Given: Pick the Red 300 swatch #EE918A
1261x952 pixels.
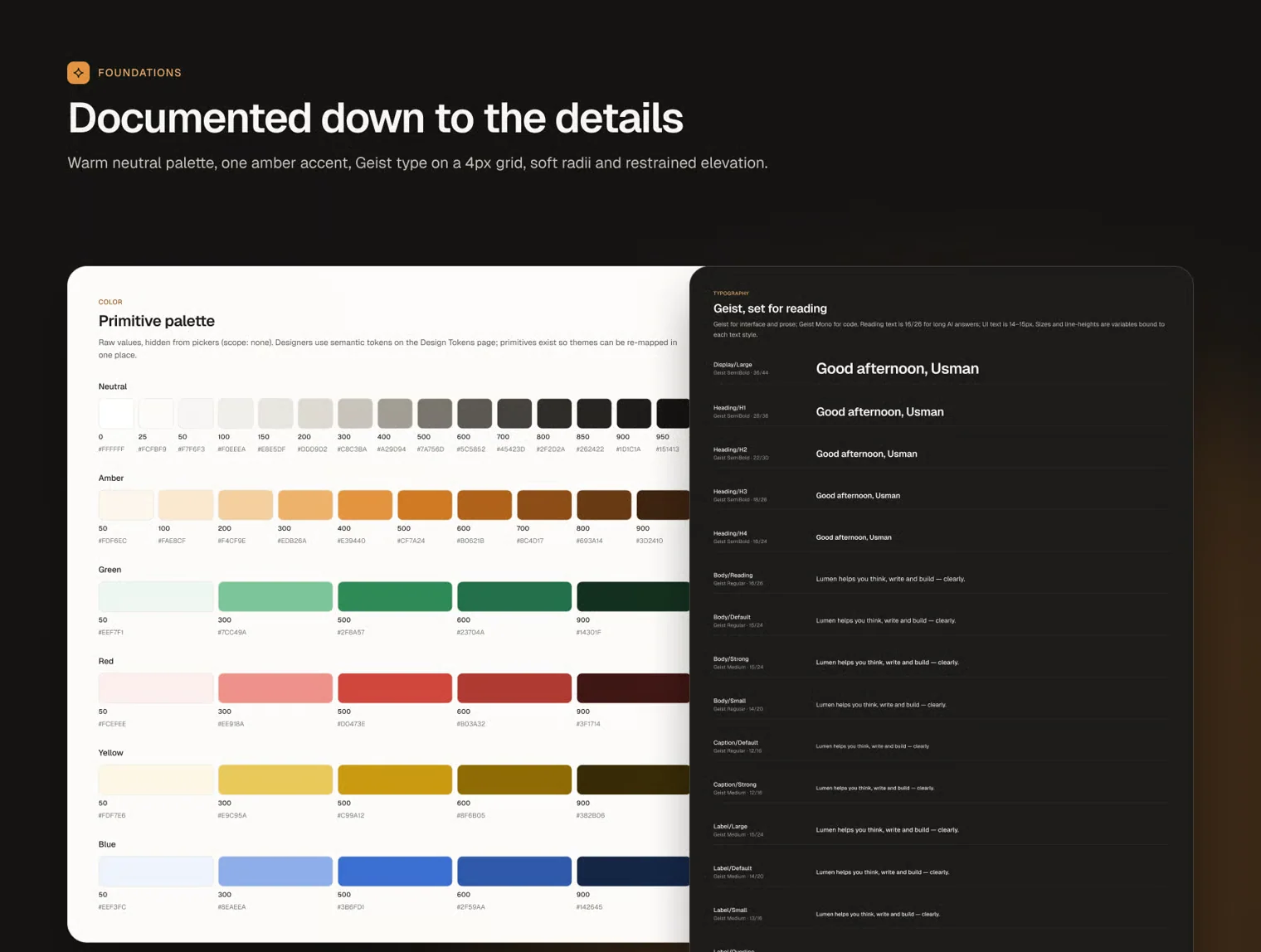Looking at the screenshot, I should pyautogui.click(x=275, y=688).
